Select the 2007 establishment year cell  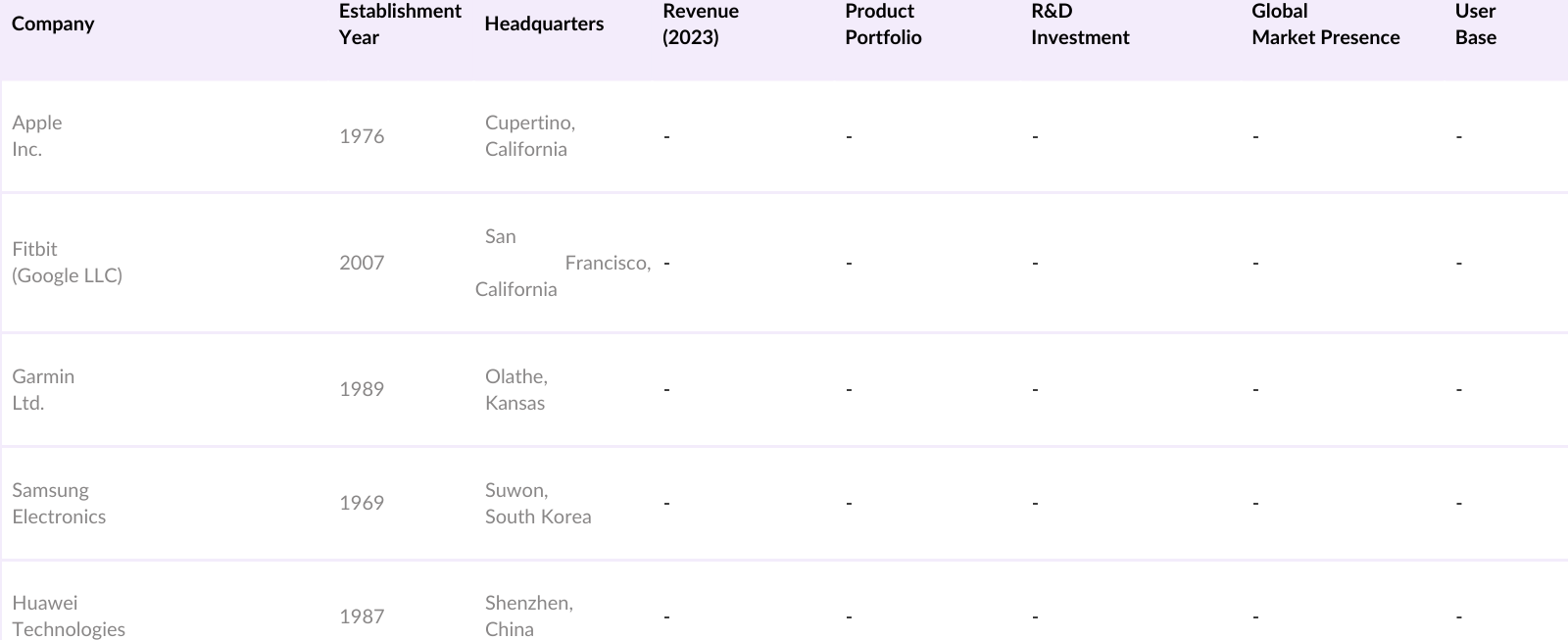tap(362, 263)
